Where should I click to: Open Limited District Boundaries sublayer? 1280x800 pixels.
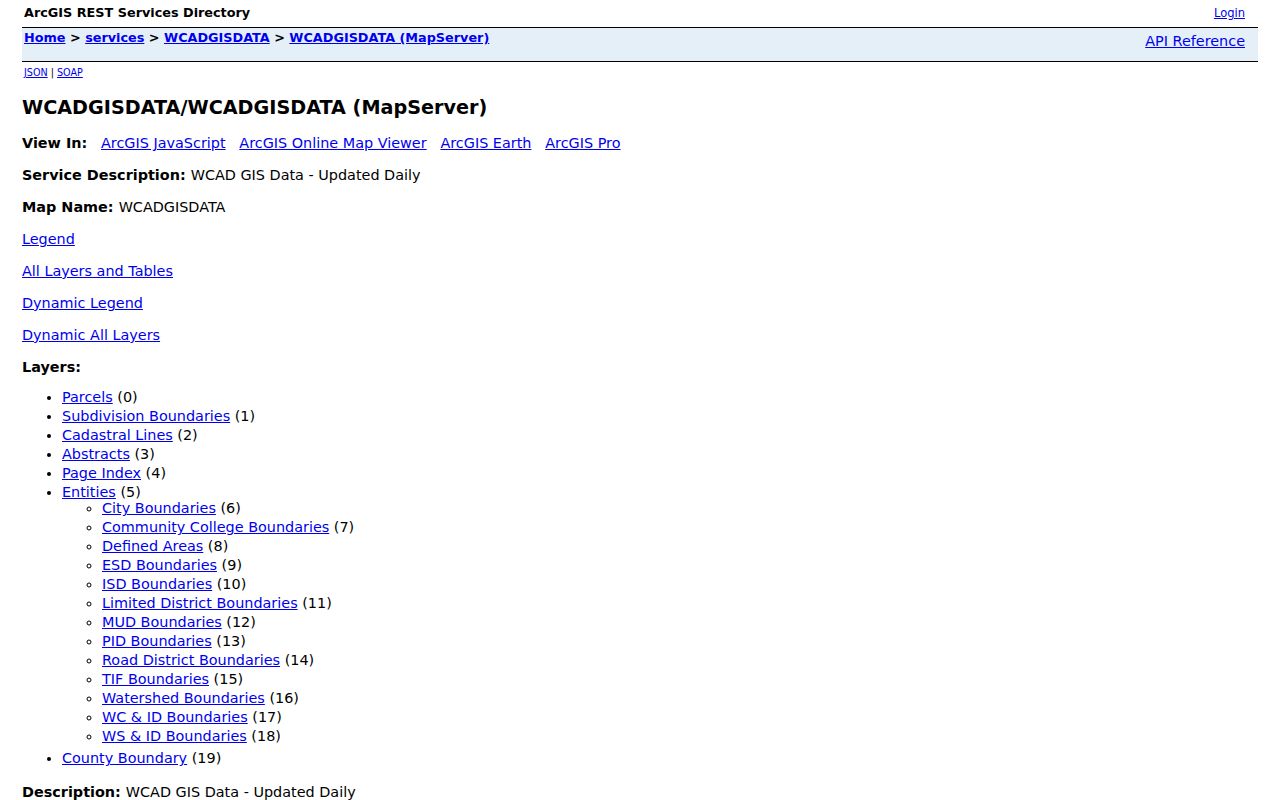(200, 603)
